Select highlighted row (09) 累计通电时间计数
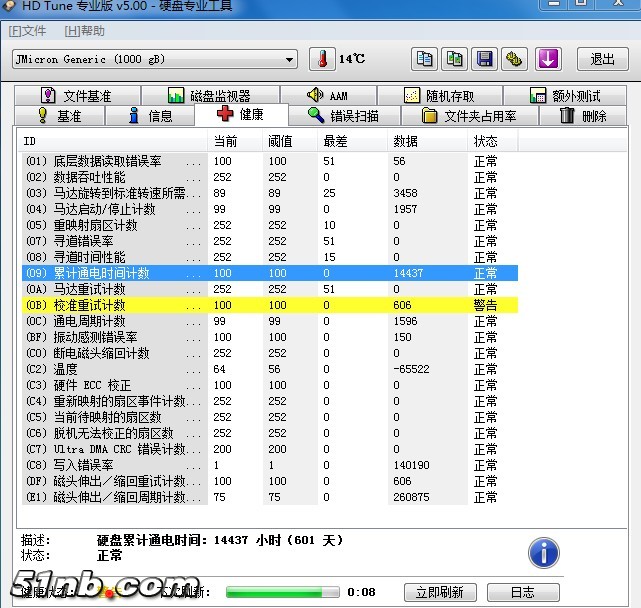This screenshot has width=641, height=608. pos(270,273)
